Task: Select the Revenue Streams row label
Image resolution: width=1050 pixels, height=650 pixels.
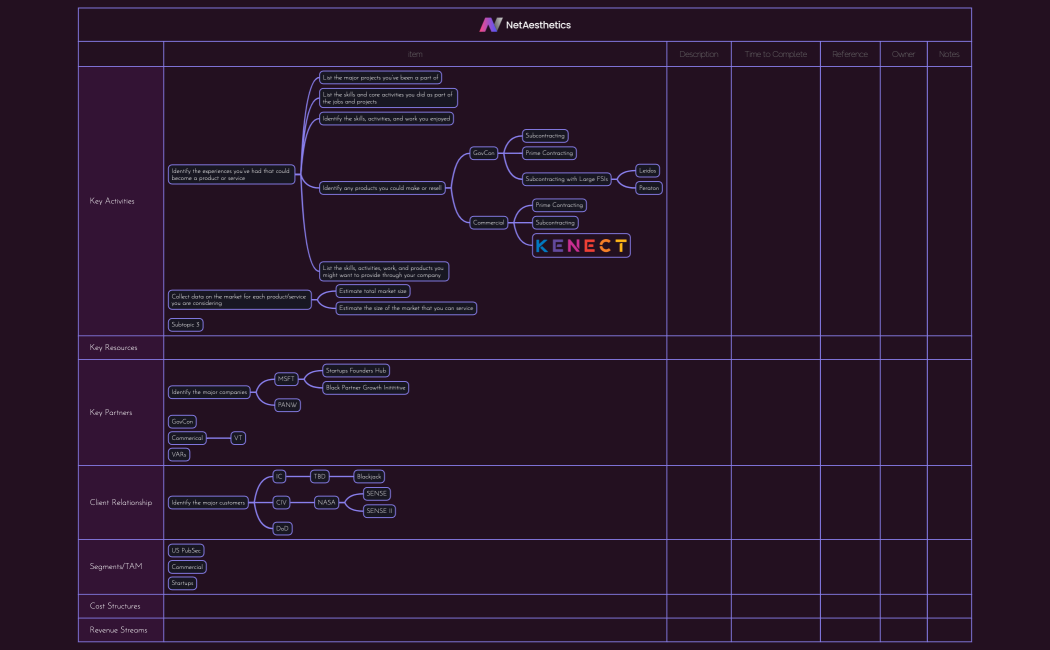Action: [x=118, y=630]
